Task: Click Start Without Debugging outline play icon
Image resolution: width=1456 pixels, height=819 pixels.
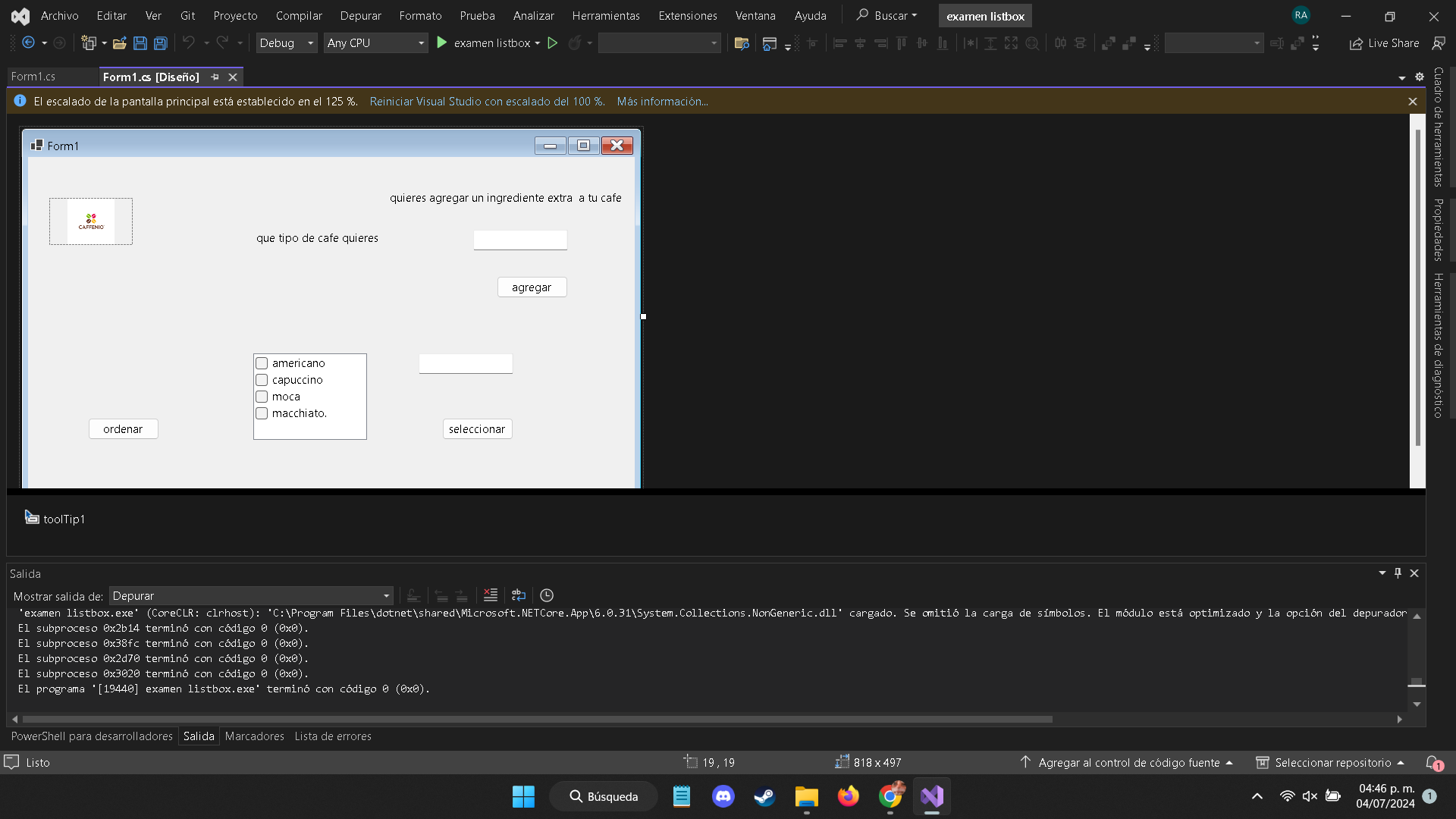Action: (x=553, y=43)
